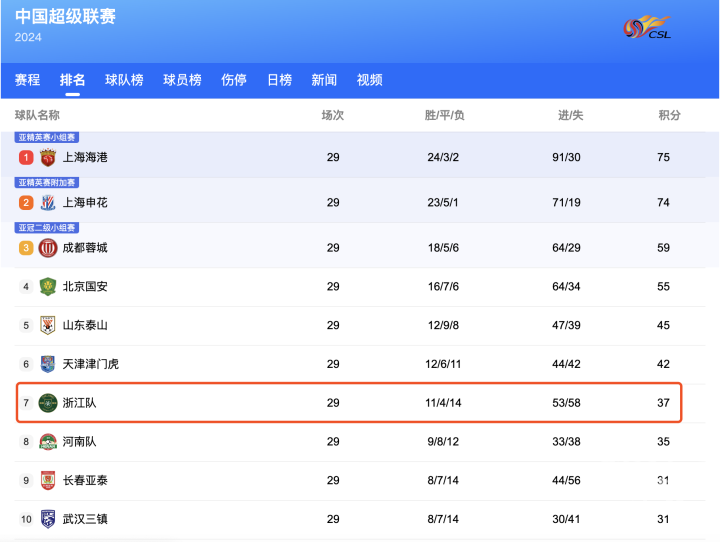Click the 47/39 goals for 山东泰山
The width and height of the screenshot is (720, 542).
tap(566, 325)
